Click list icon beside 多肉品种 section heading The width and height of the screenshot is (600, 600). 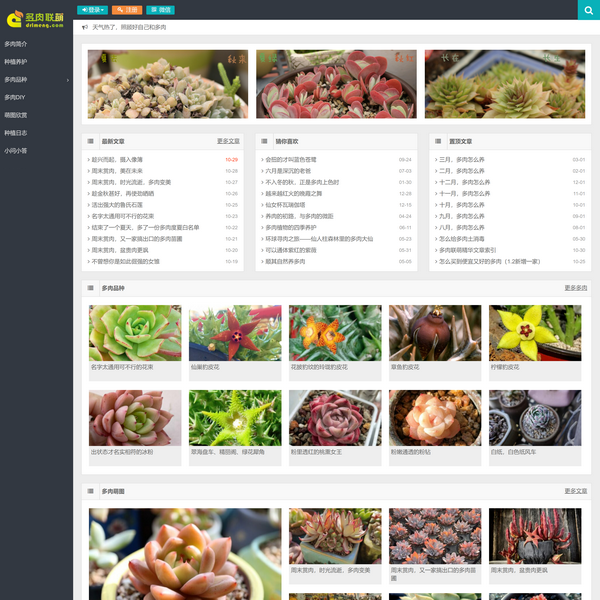pyautogui.click(x=91, y=288)
